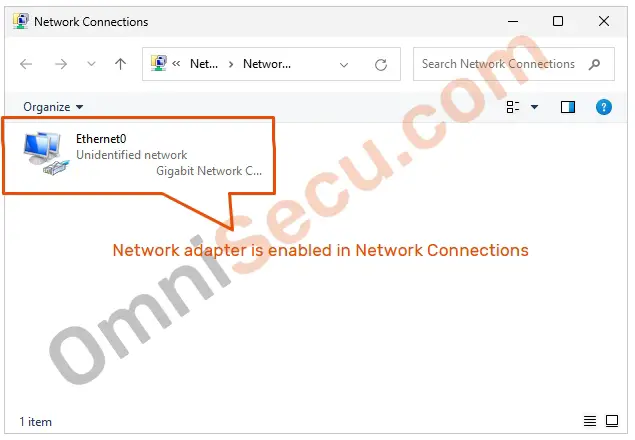The width and height of the screenshot is (635, 440).
Task: Open the Organize menu
Action: pos(53,107)
